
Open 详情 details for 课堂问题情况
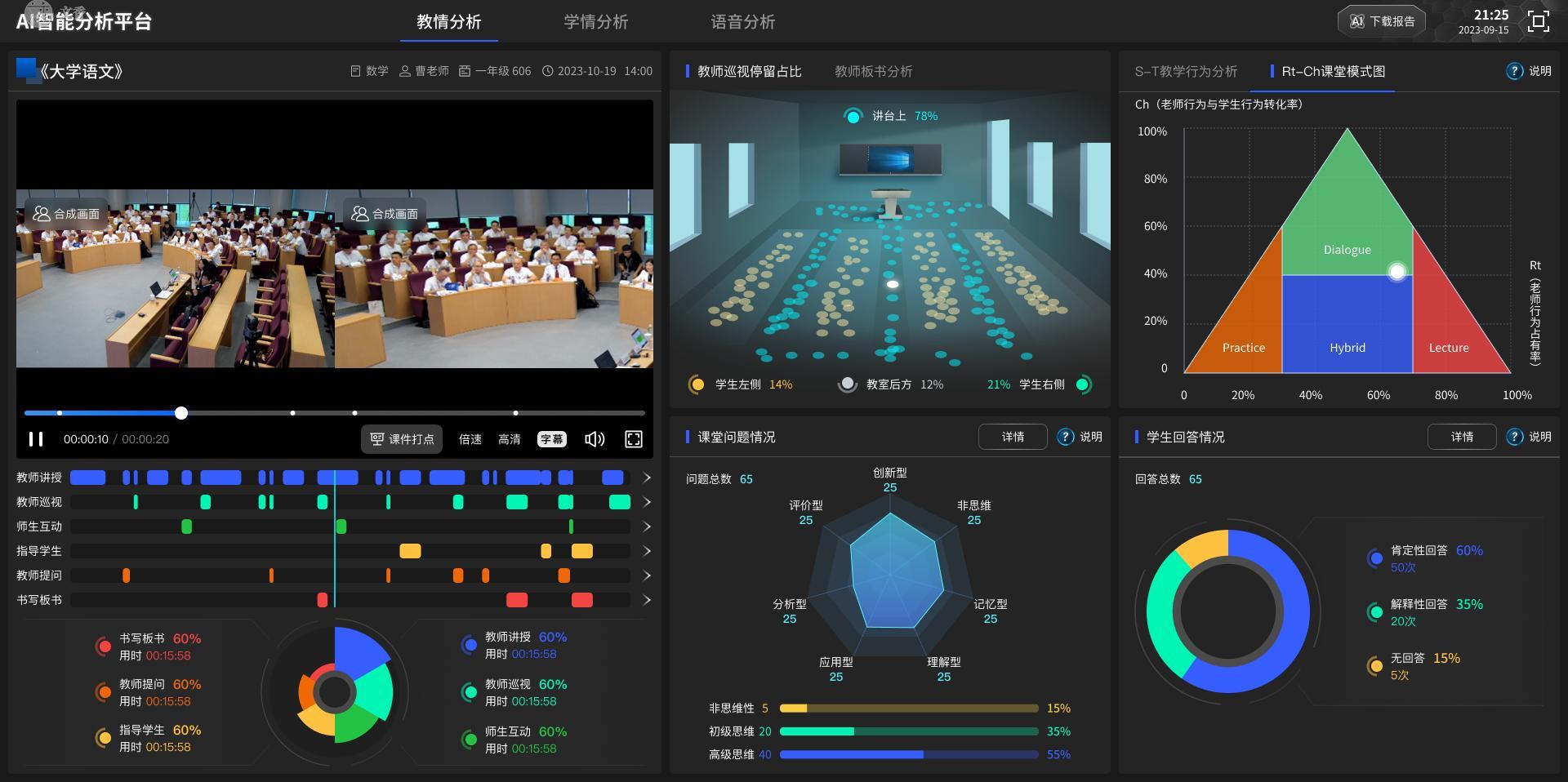pos(1013,437)
